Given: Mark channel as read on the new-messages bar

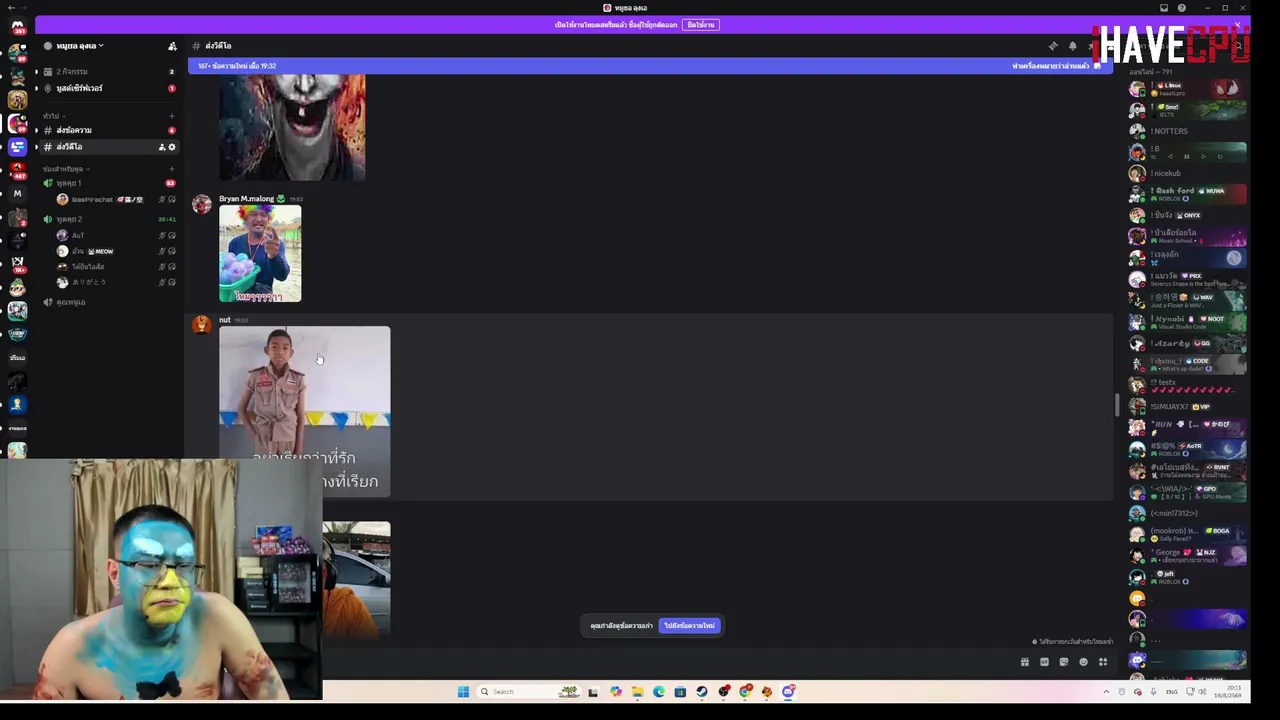Looking at the screenshot, I should [x=1056, y=66].
